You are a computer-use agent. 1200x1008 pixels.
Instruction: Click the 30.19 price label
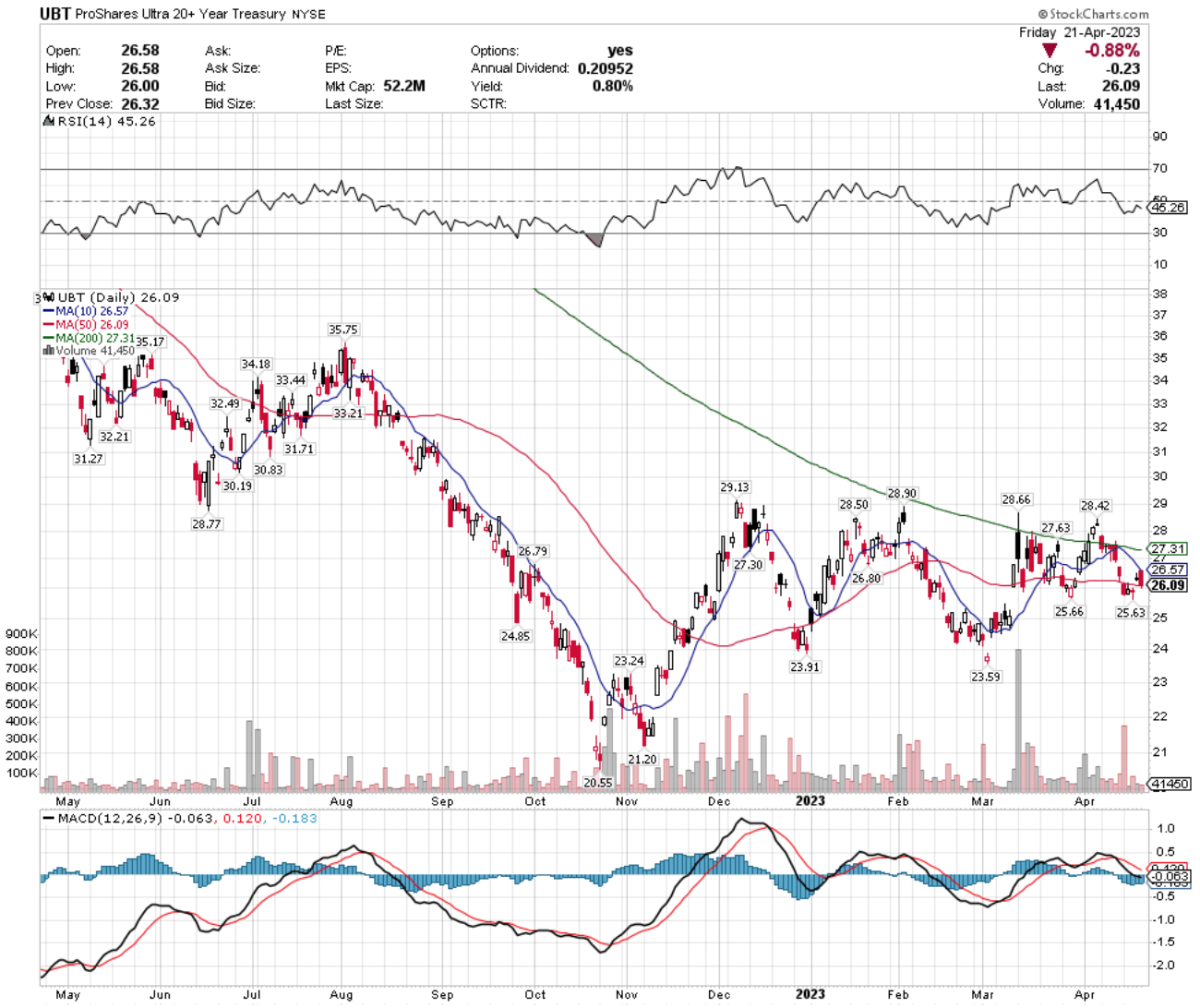tap(237, 486)
